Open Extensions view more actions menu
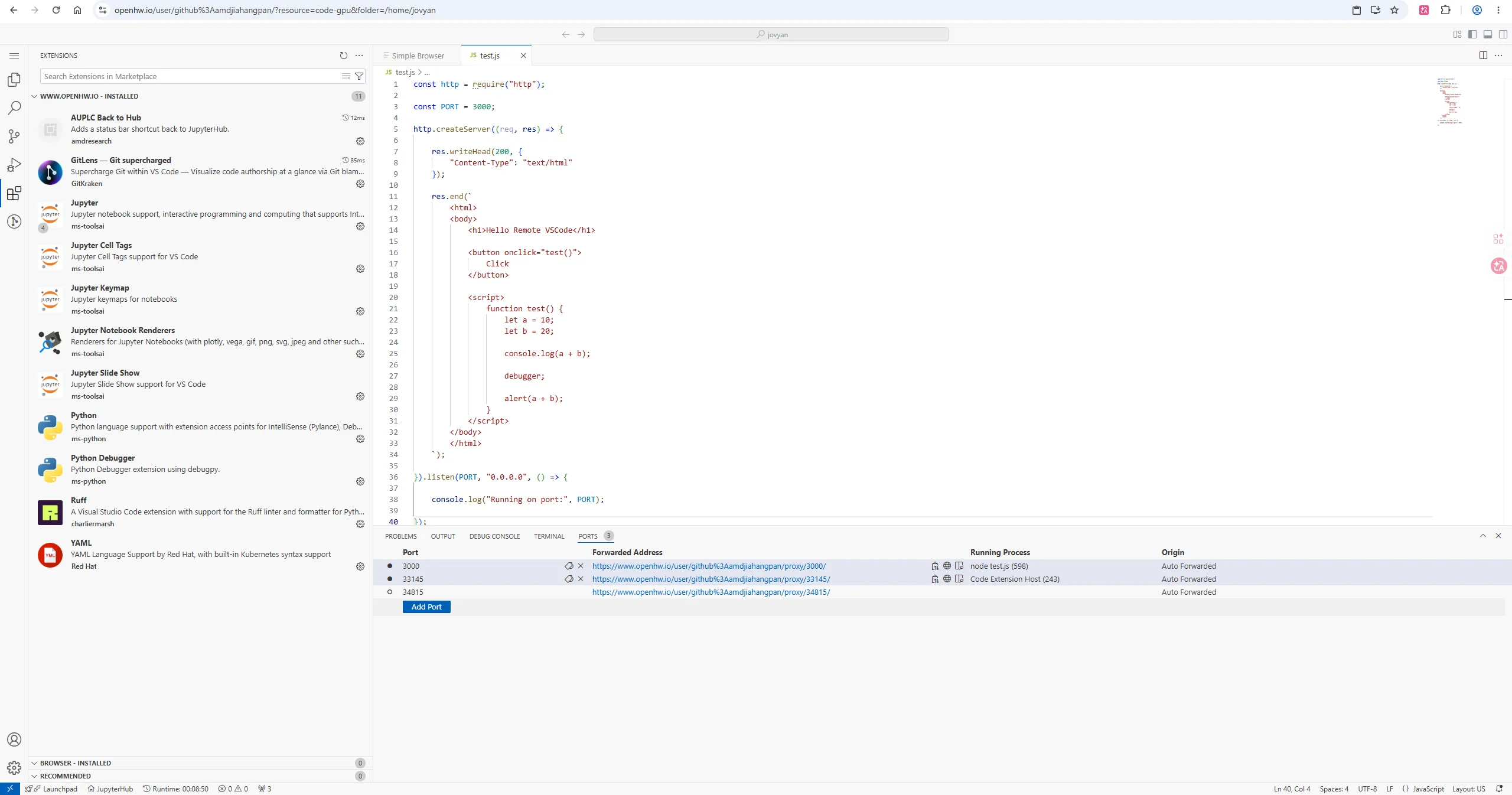The height and width of the screenshot is (795, 1512). 359,56
